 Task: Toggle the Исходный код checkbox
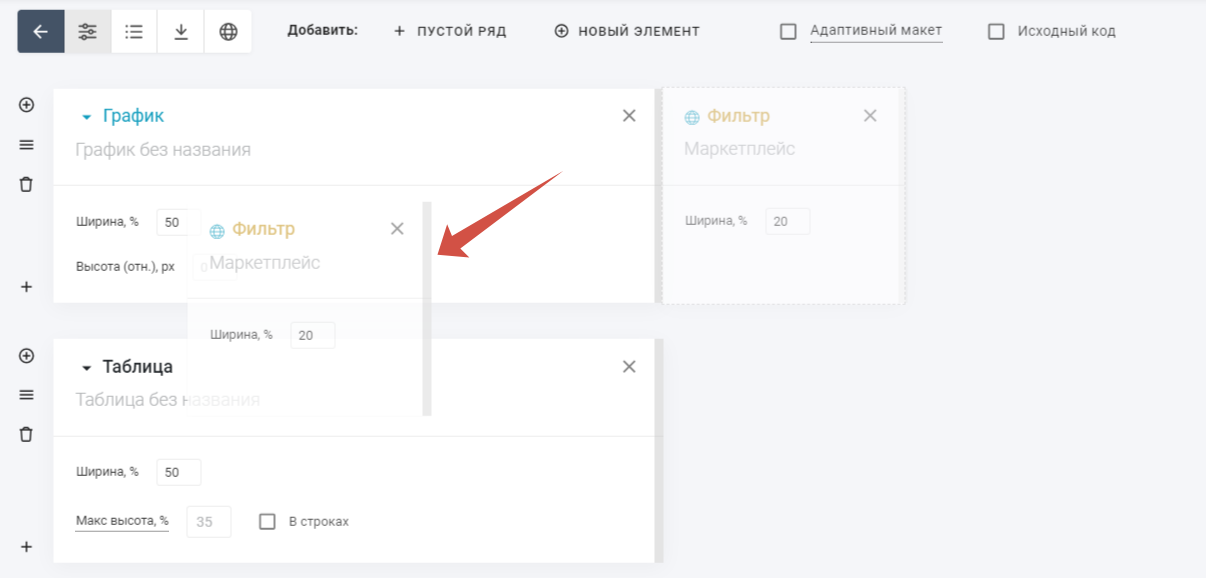tap(996, 32)
